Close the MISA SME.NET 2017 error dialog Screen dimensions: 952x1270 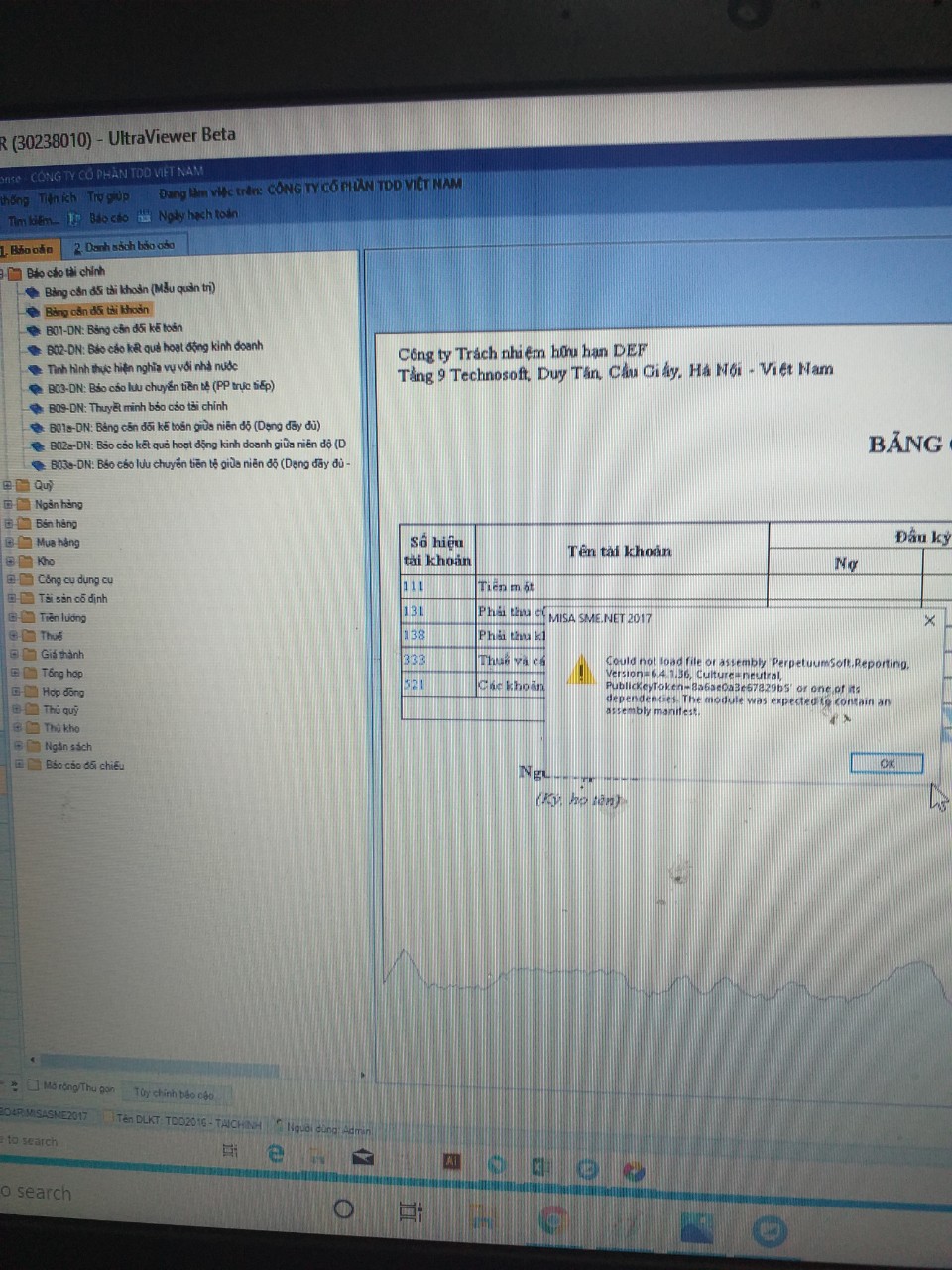point(929,620)
